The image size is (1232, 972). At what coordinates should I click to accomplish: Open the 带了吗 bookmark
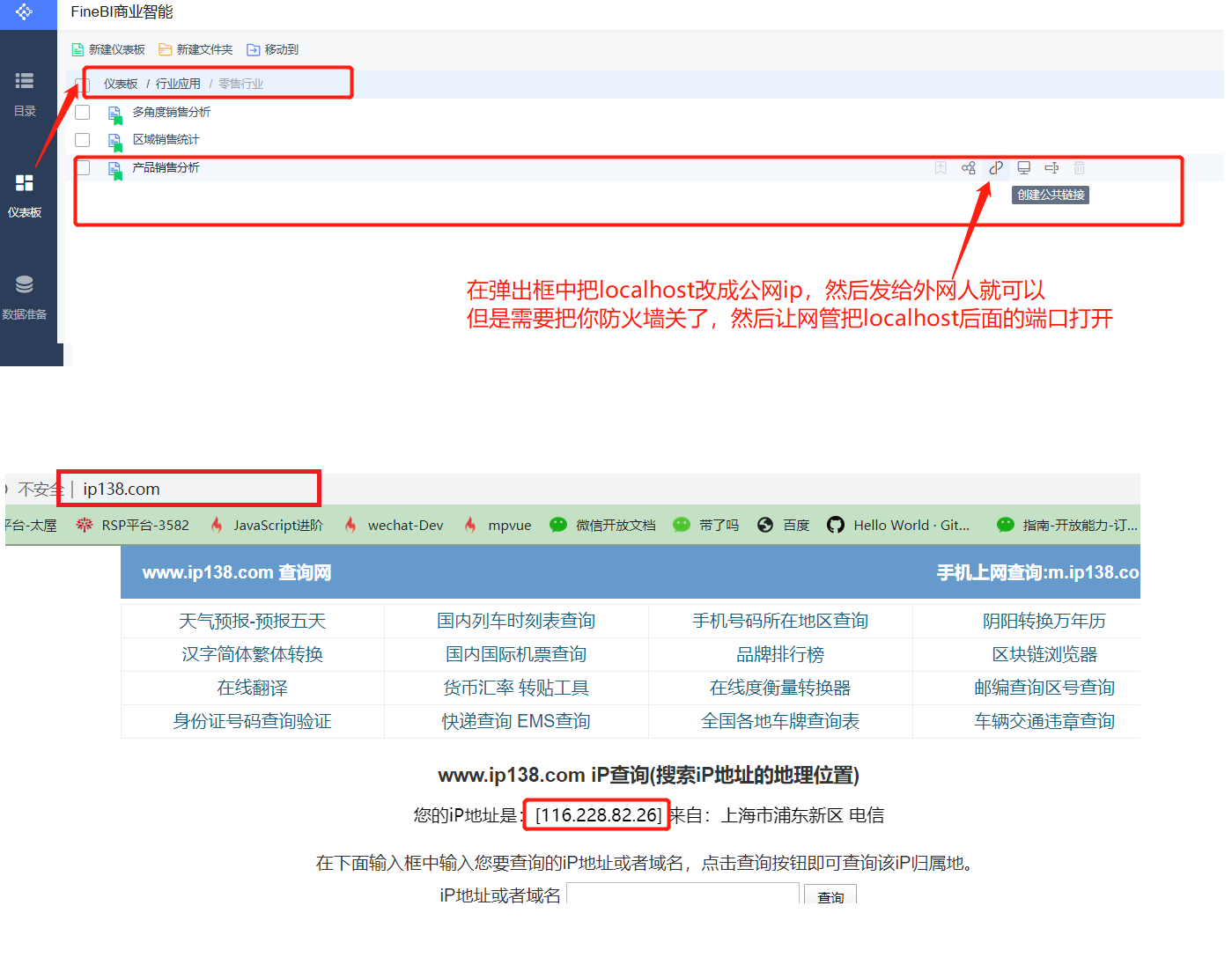(706, 525)
